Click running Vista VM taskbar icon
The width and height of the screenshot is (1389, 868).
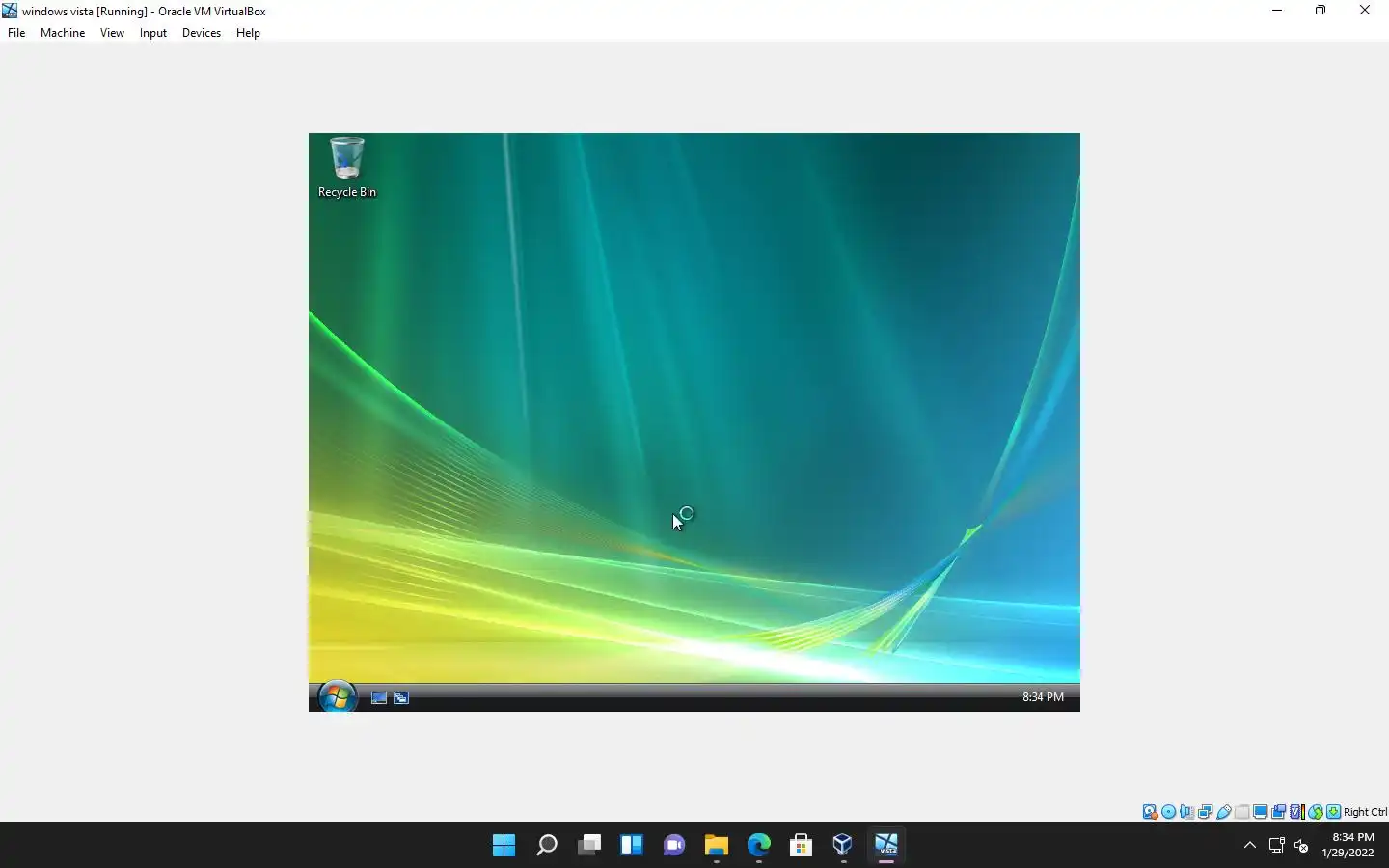click(x=886, y=846)
